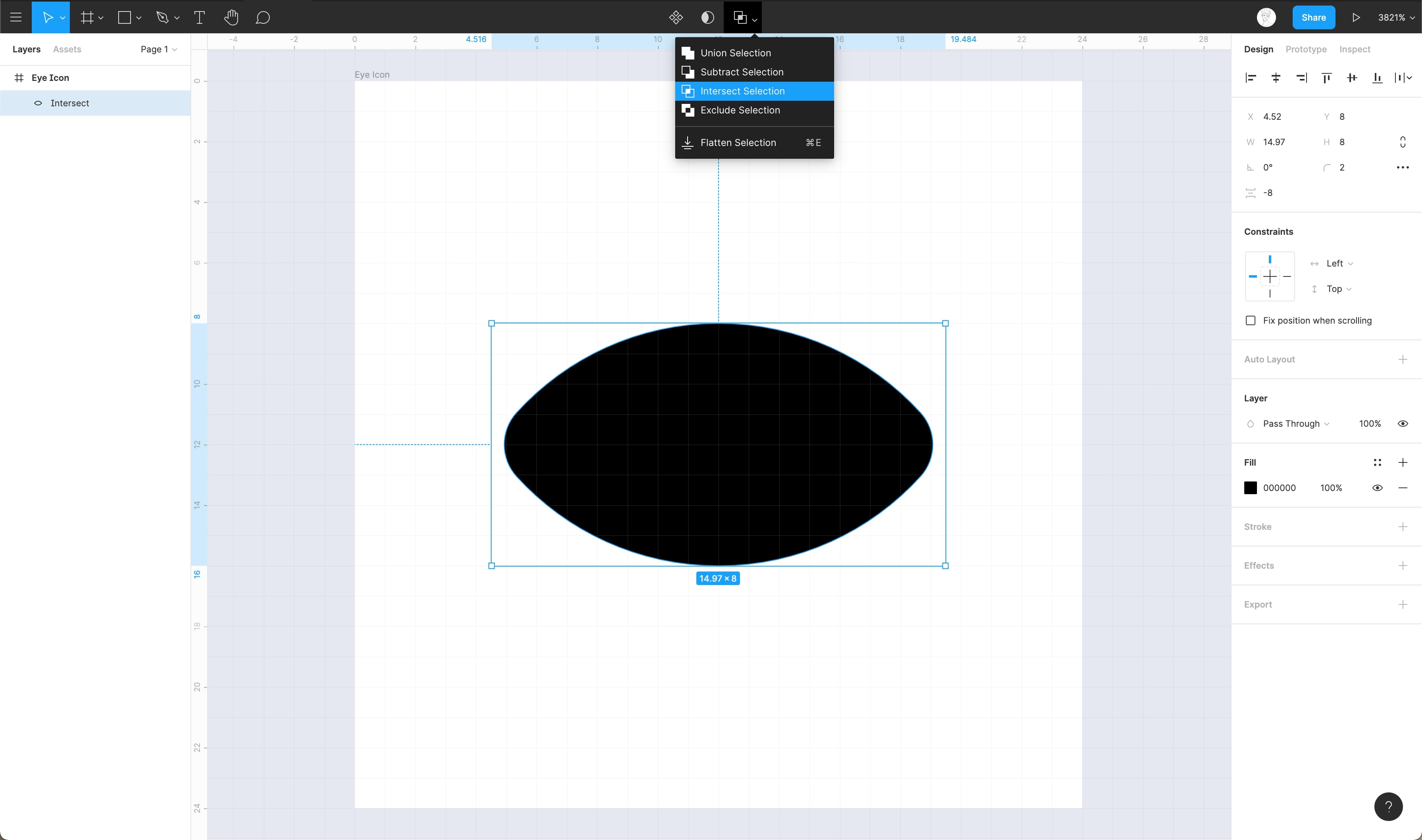
Task: Click the Create Component icon
Action: 676,17
